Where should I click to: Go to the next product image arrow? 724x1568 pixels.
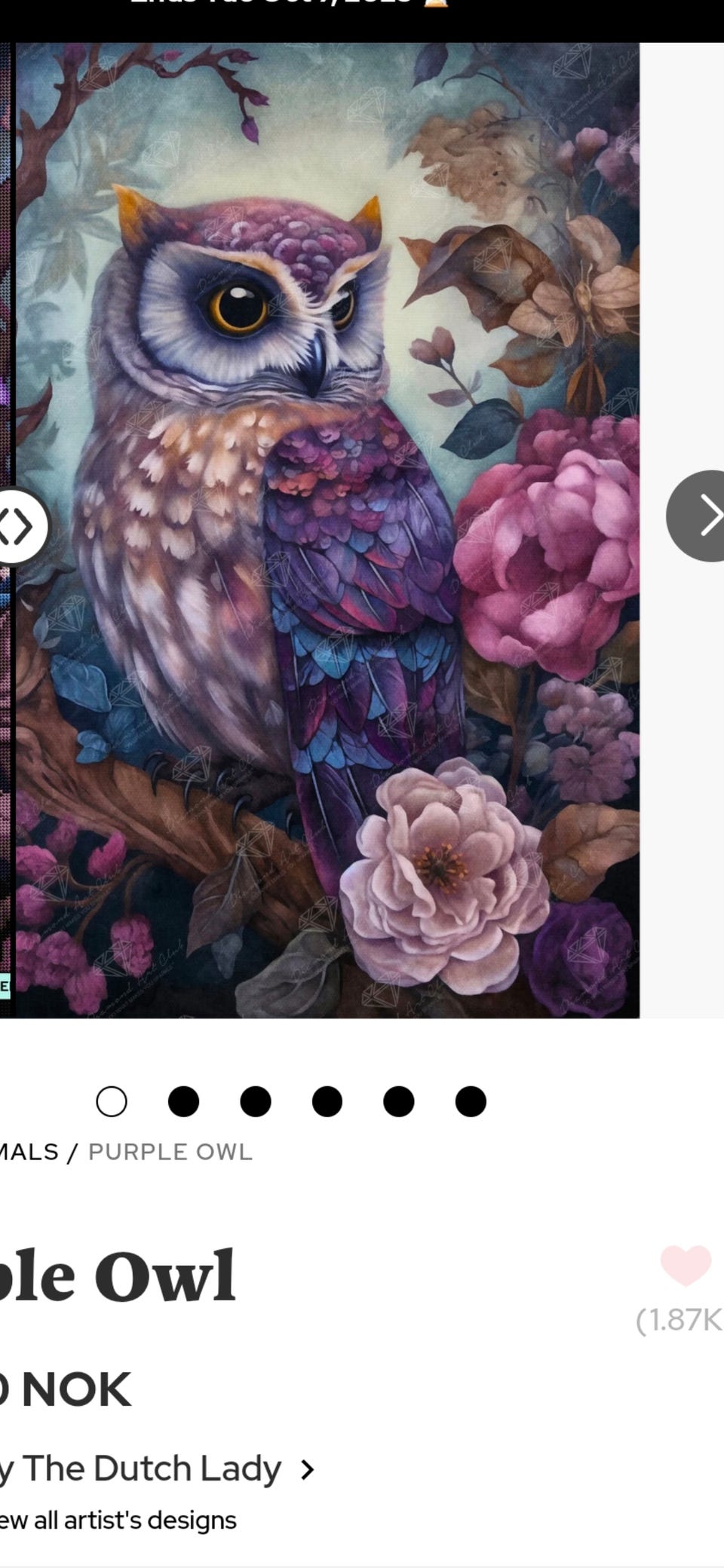point(697,516)
